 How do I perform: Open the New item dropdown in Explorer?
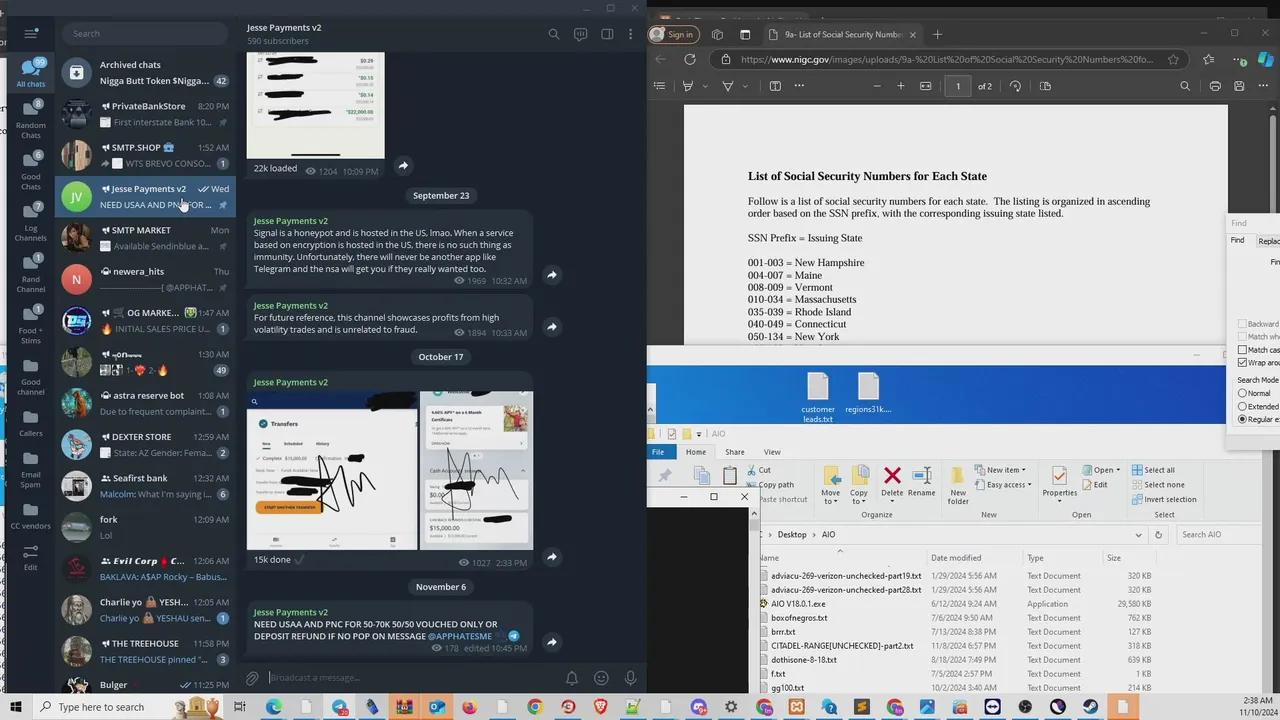1001,470
